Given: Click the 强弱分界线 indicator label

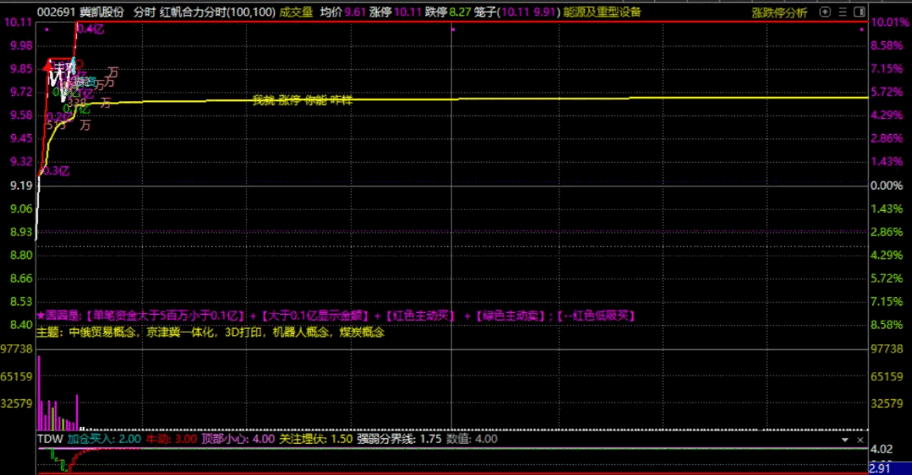Looking at the screenshot, I should [384, 439].
